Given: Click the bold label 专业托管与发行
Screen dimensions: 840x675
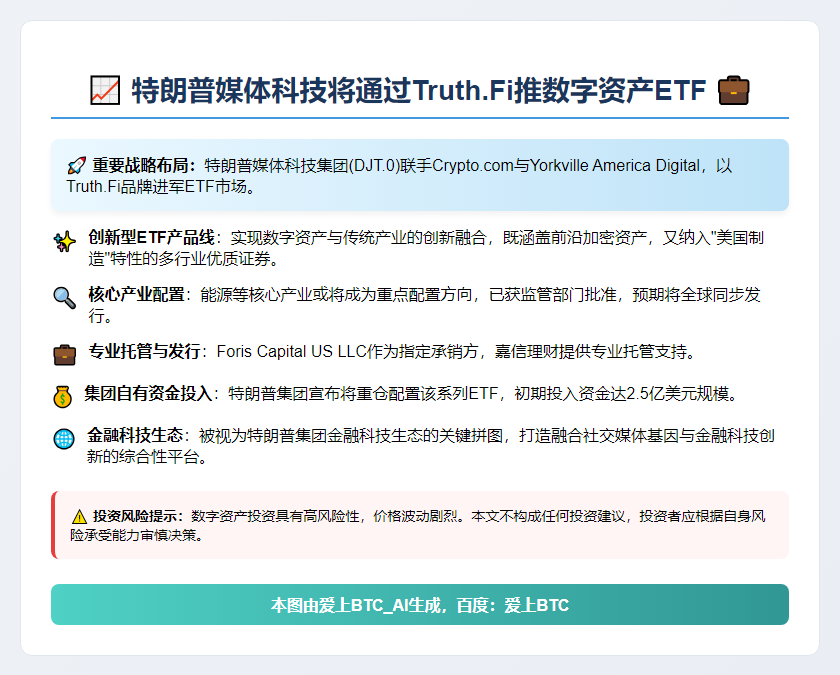Looking at the screenshot, I should click(x=144, y=351).
